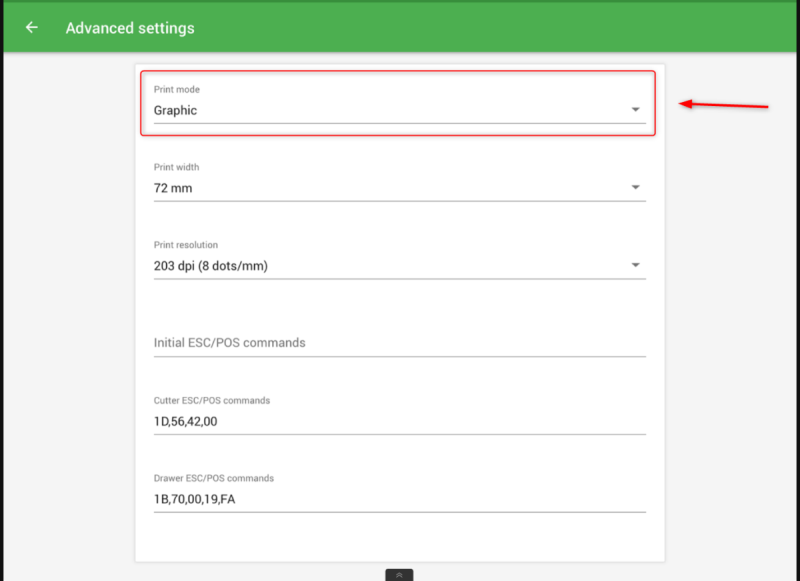Click the Print resolution label
800x581 pixels.
pos(186,245)
